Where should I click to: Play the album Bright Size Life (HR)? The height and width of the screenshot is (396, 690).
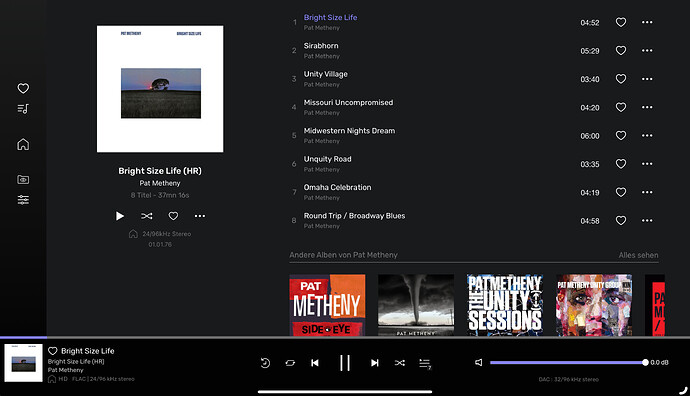pos(120,216)
